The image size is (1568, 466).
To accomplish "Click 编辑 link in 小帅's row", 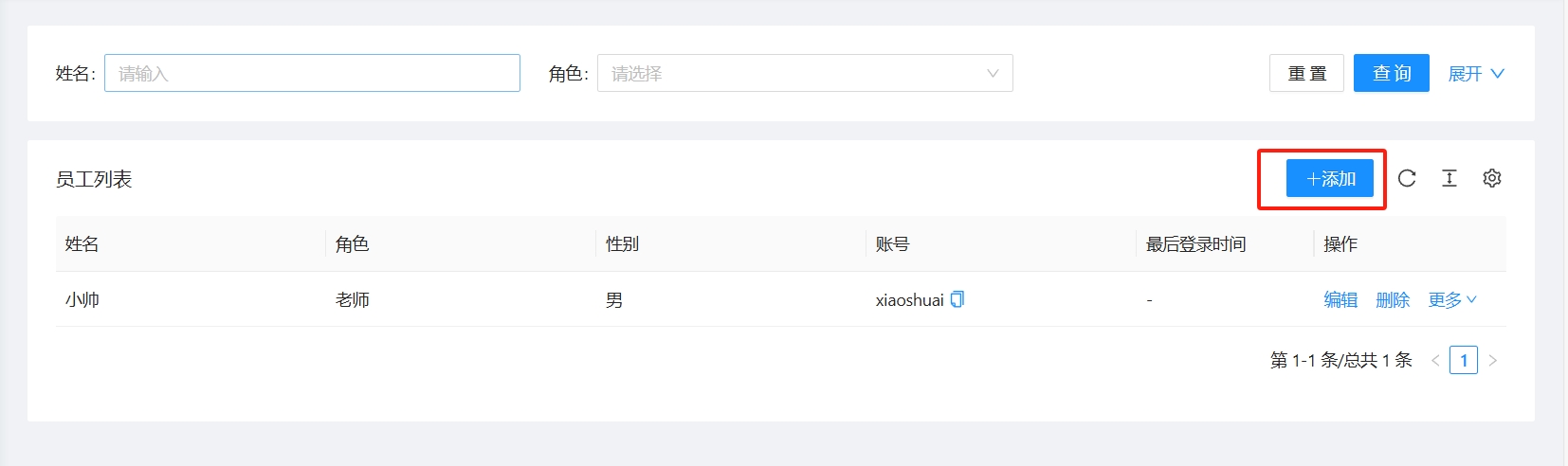I will (1340, 299).
